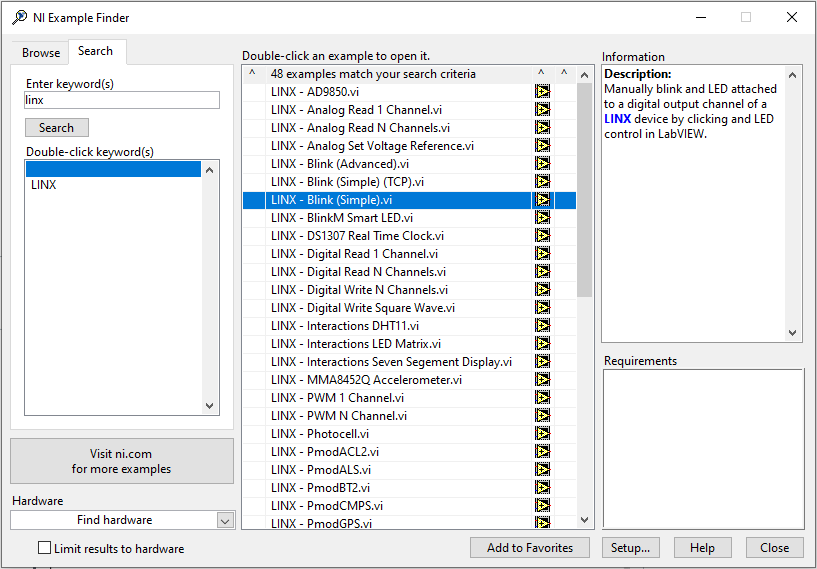This screenshot has height=569, width=817.
Task: Click the VI icon for Analog Read N Channels.vi
Action: 542,128
